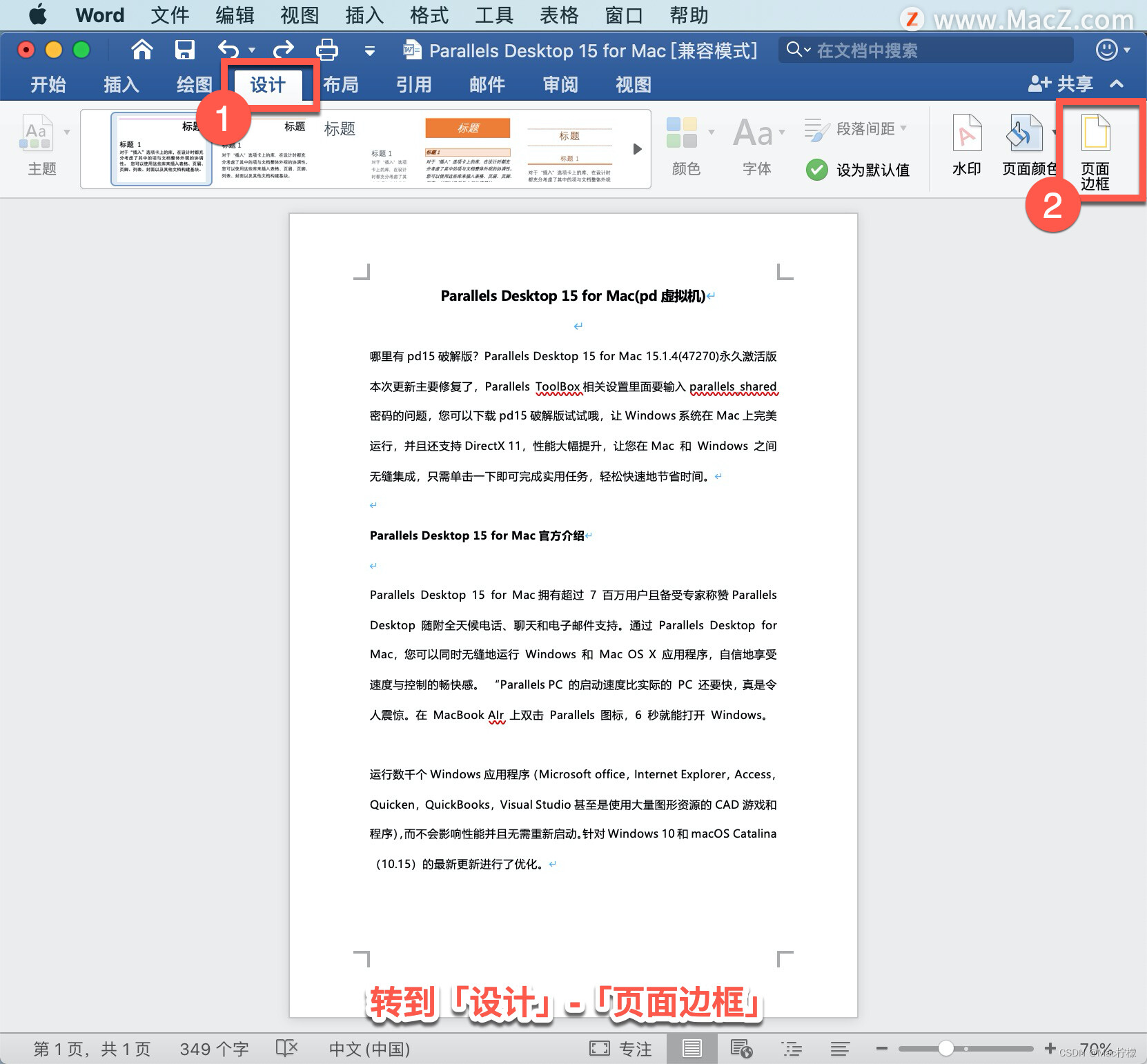This screenshot has height=1064, width=1147.
Task: Click the zoom slider handle
Action: (946, 1049)
